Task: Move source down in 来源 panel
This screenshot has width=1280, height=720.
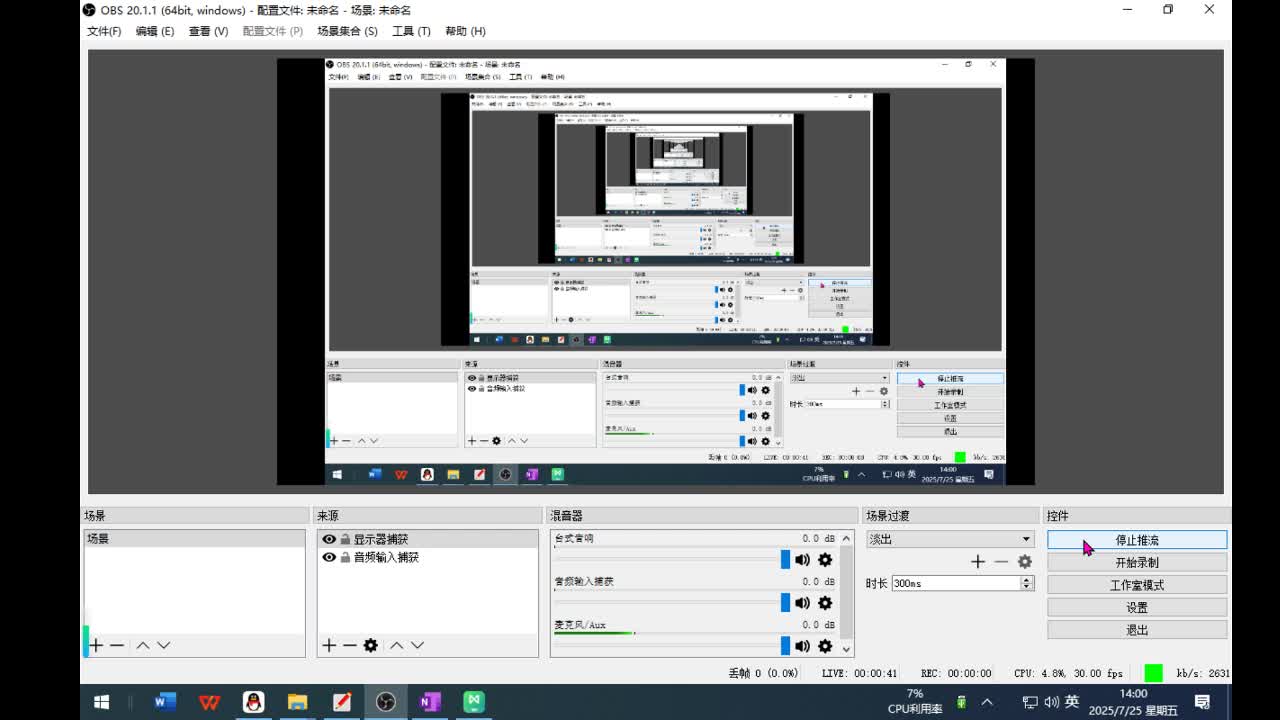Action: coord(418,646)
